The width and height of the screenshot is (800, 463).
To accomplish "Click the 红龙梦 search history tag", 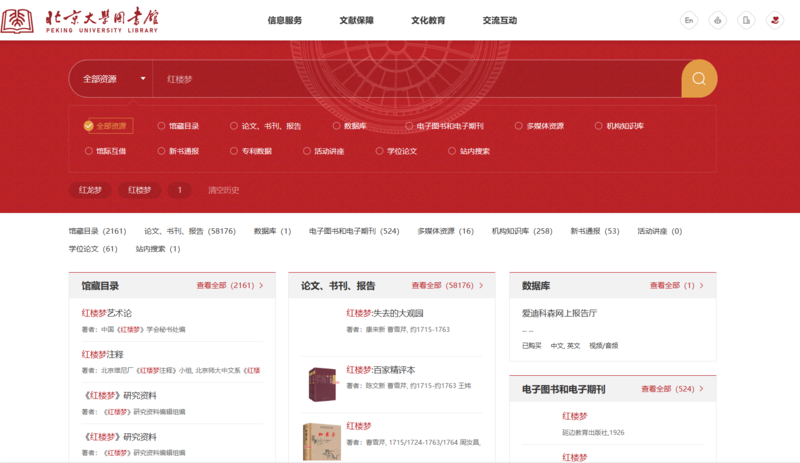I will tap(90, 190).
